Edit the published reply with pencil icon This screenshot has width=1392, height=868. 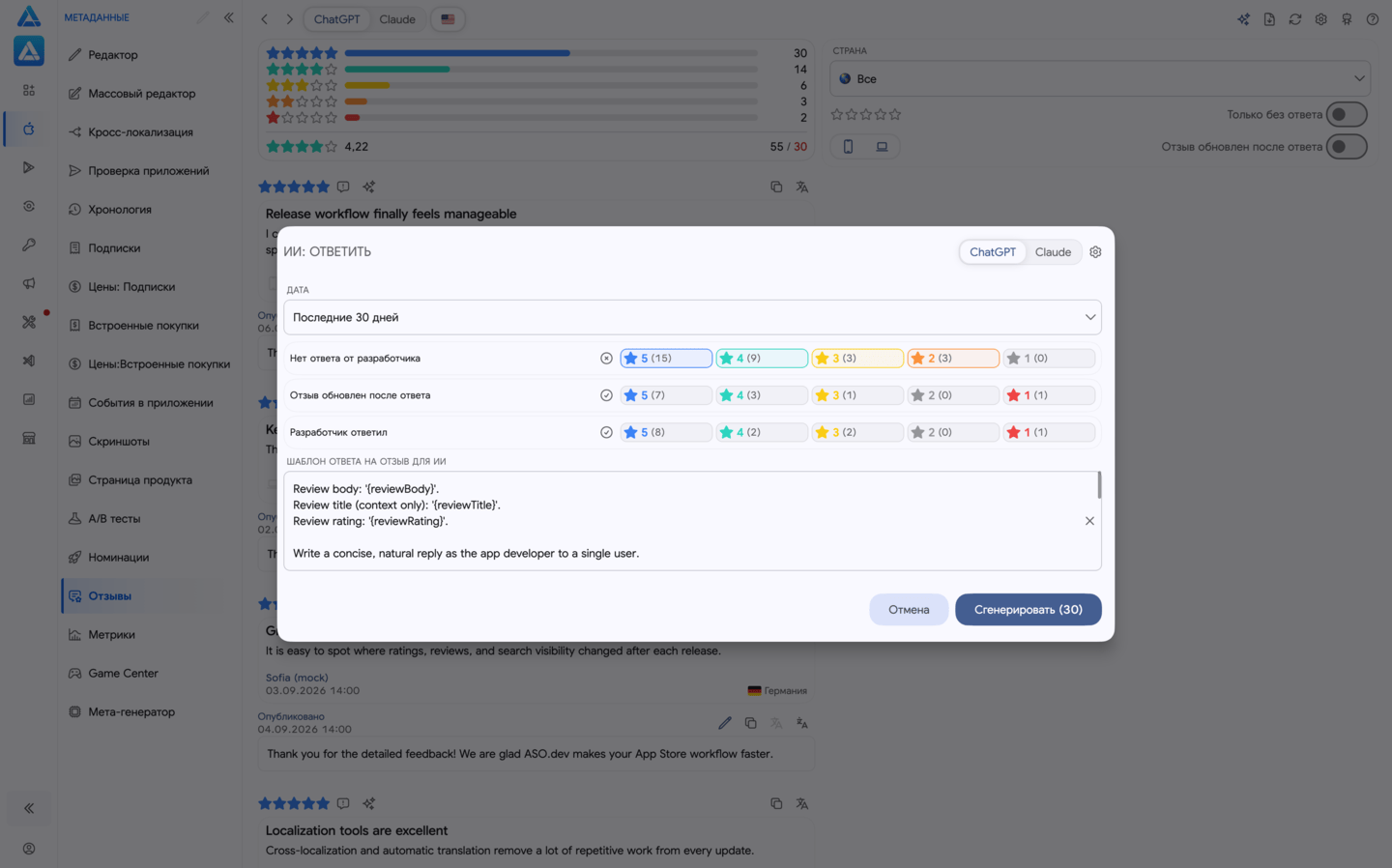point(725,723)
